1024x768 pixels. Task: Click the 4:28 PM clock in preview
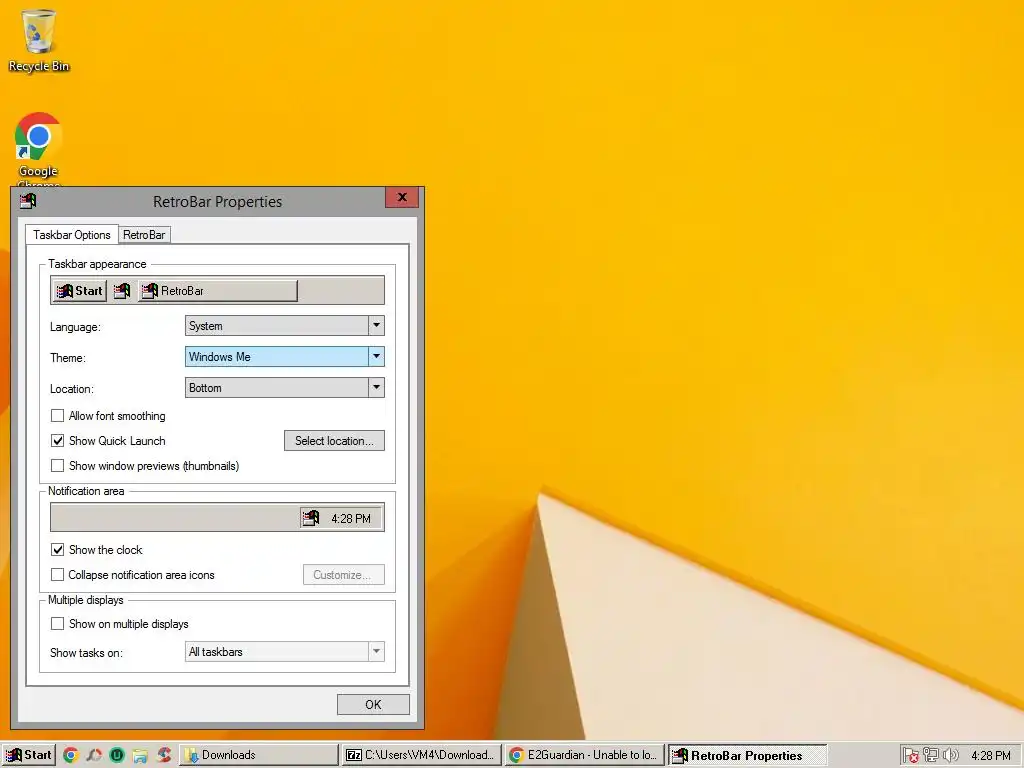pyautogui.click(x=351, y=519)
